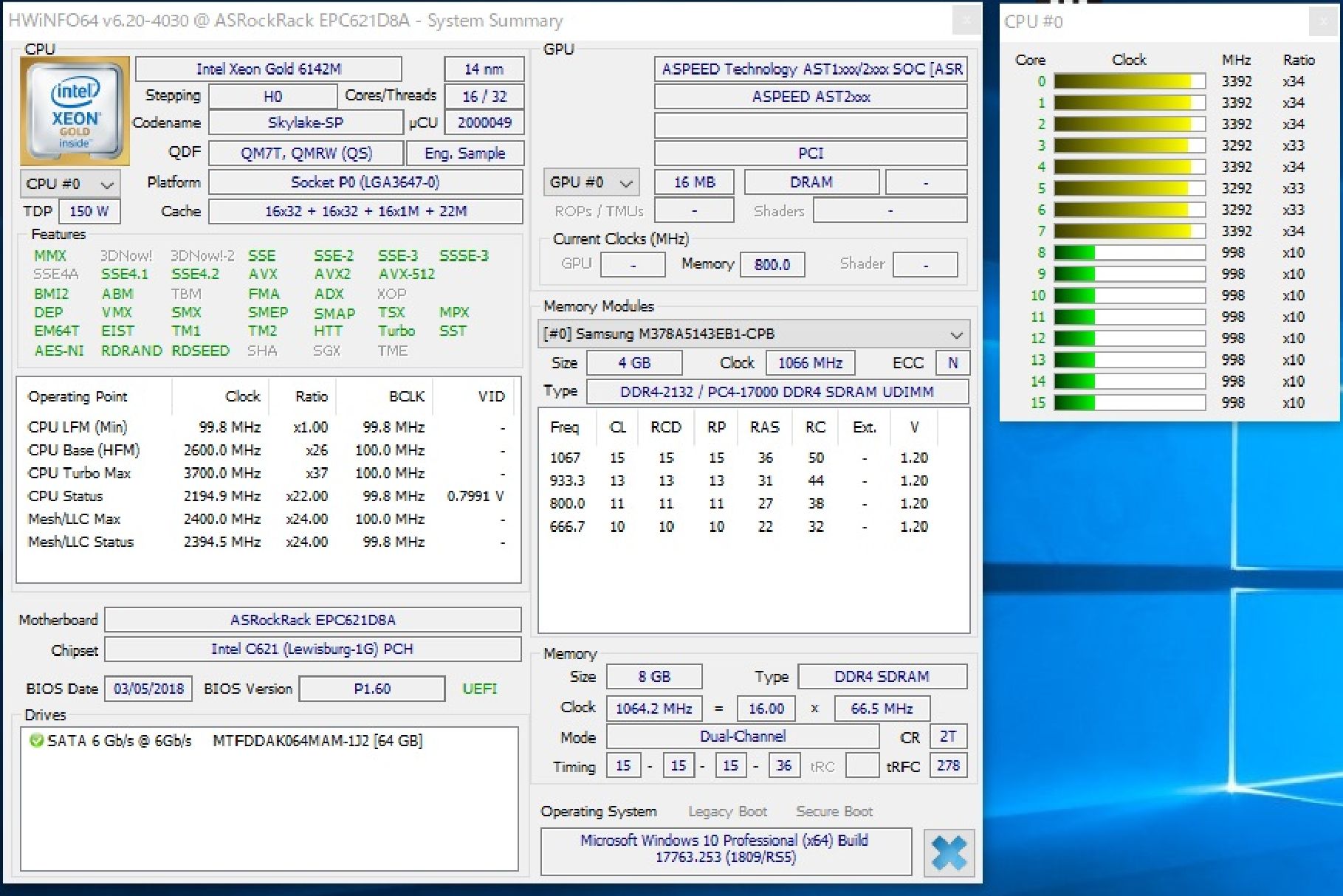Click the 666.7 frequency timing row
This screenshot has width=1343, height=896.
[x=739, y=527]
